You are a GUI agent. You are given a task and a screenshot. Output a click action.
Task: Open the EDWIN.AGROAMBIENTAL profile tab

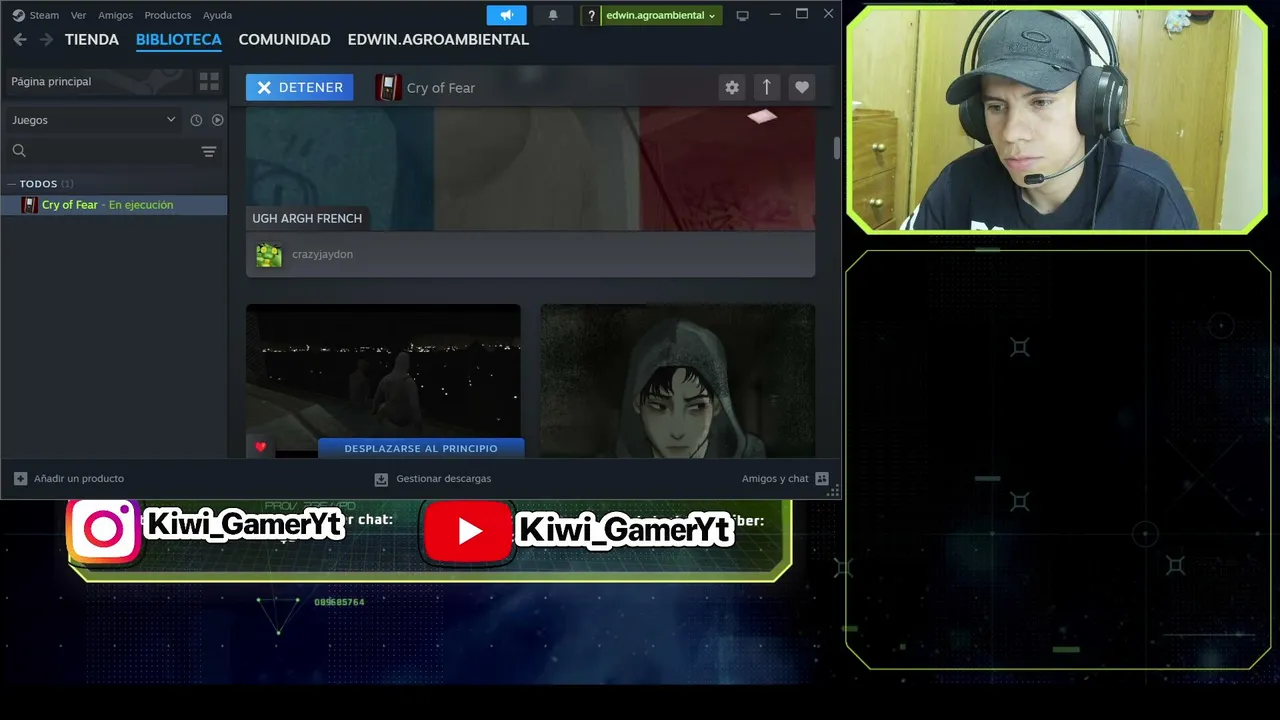coord(438,39)
